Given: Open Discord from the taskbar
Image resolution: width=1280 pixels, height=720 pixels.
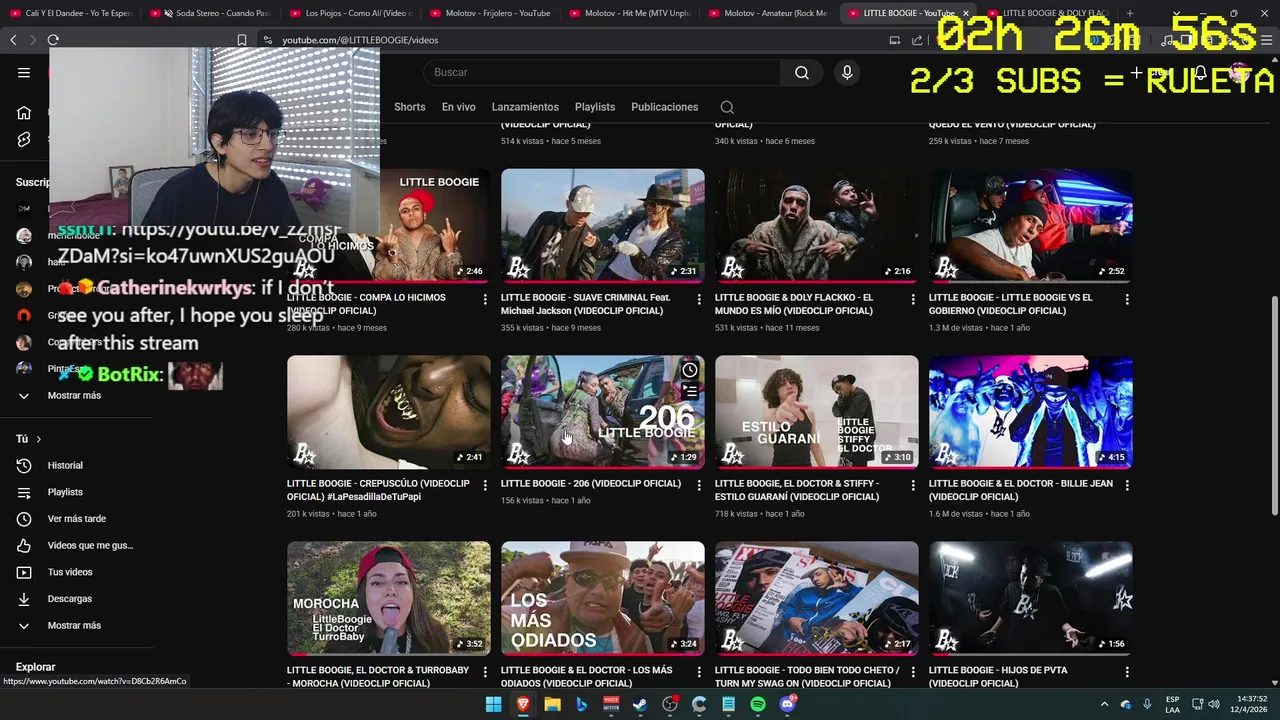Looking at the screenshot, I should (x=787, y=705).
